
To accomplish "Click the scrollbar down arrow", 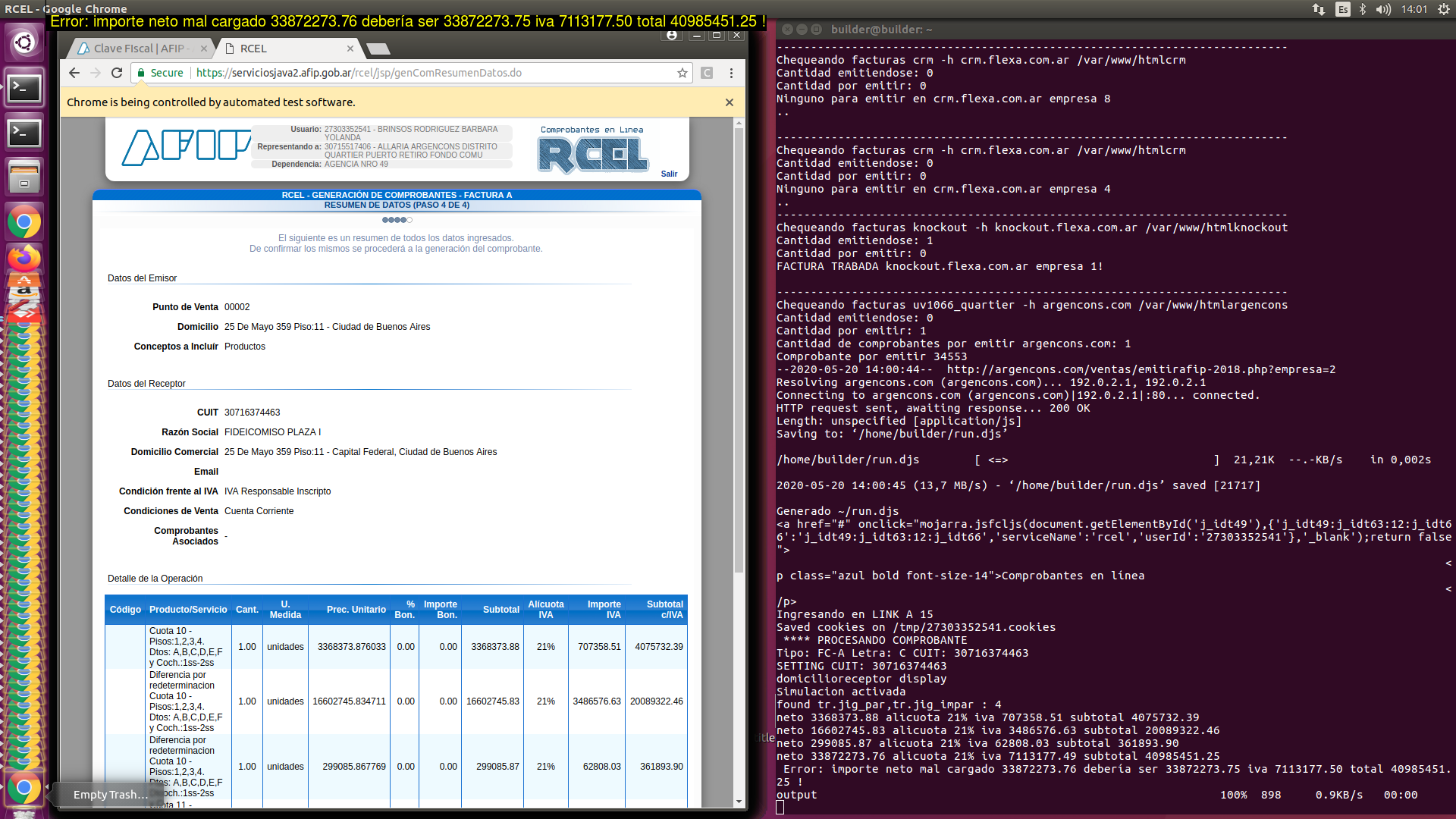I will click(739, 802).
